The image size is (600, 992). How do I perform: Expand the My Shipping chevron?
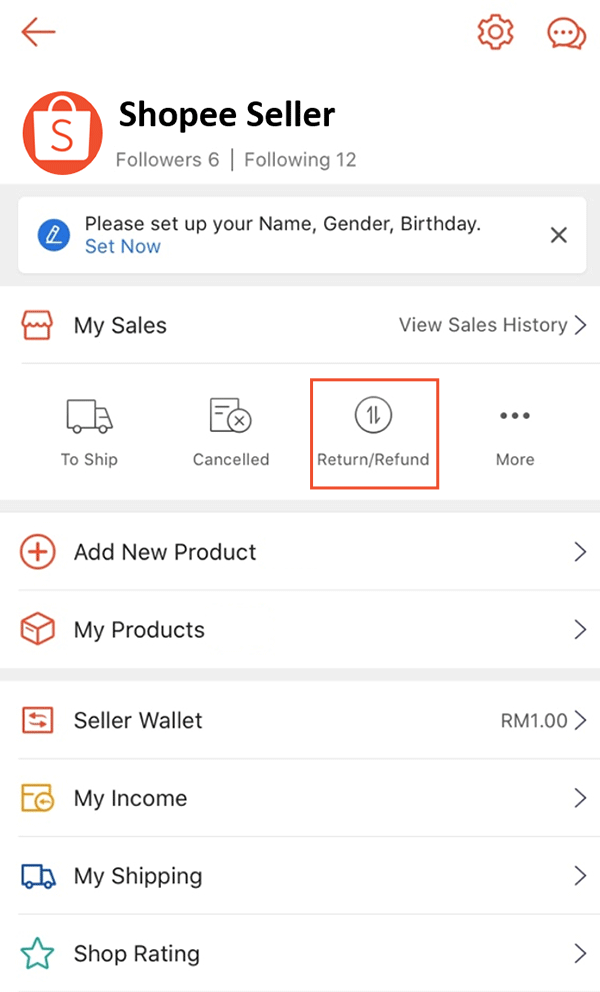tap(580, 876)
